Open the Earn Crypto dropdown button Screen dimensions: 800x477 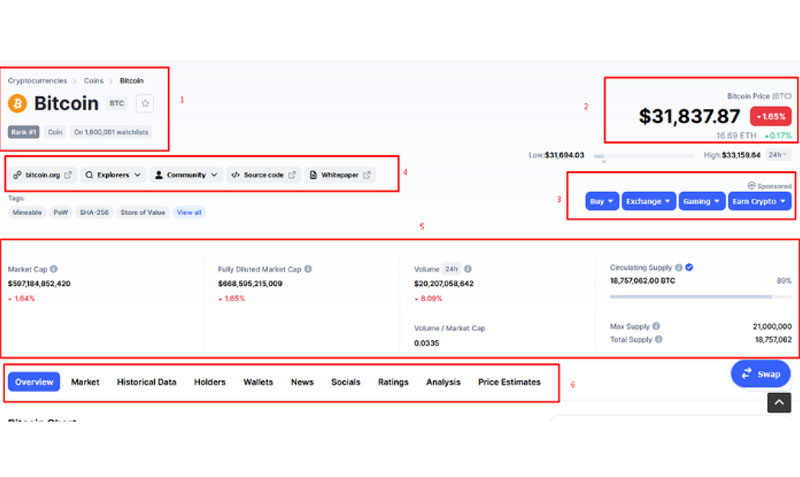click(x=760, y=202)
